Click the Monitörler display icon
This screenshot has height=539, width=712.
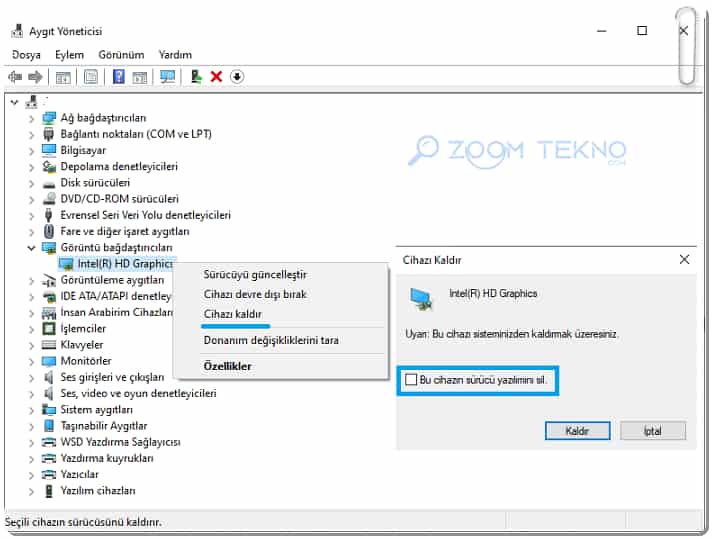49,361
